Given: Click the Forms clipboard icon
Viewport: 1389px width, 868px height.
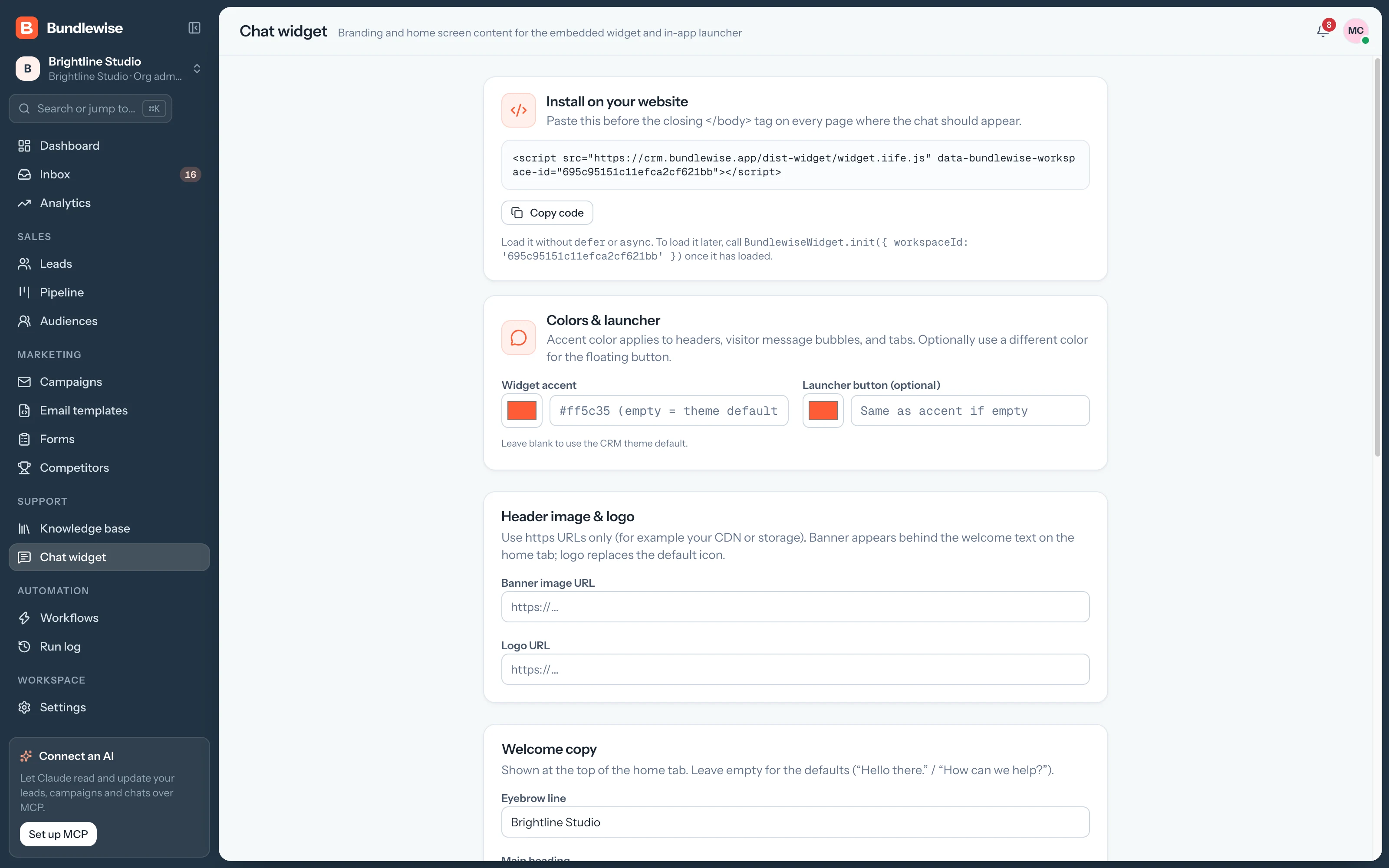Looking at the screenshot, I should coord(24,439).
